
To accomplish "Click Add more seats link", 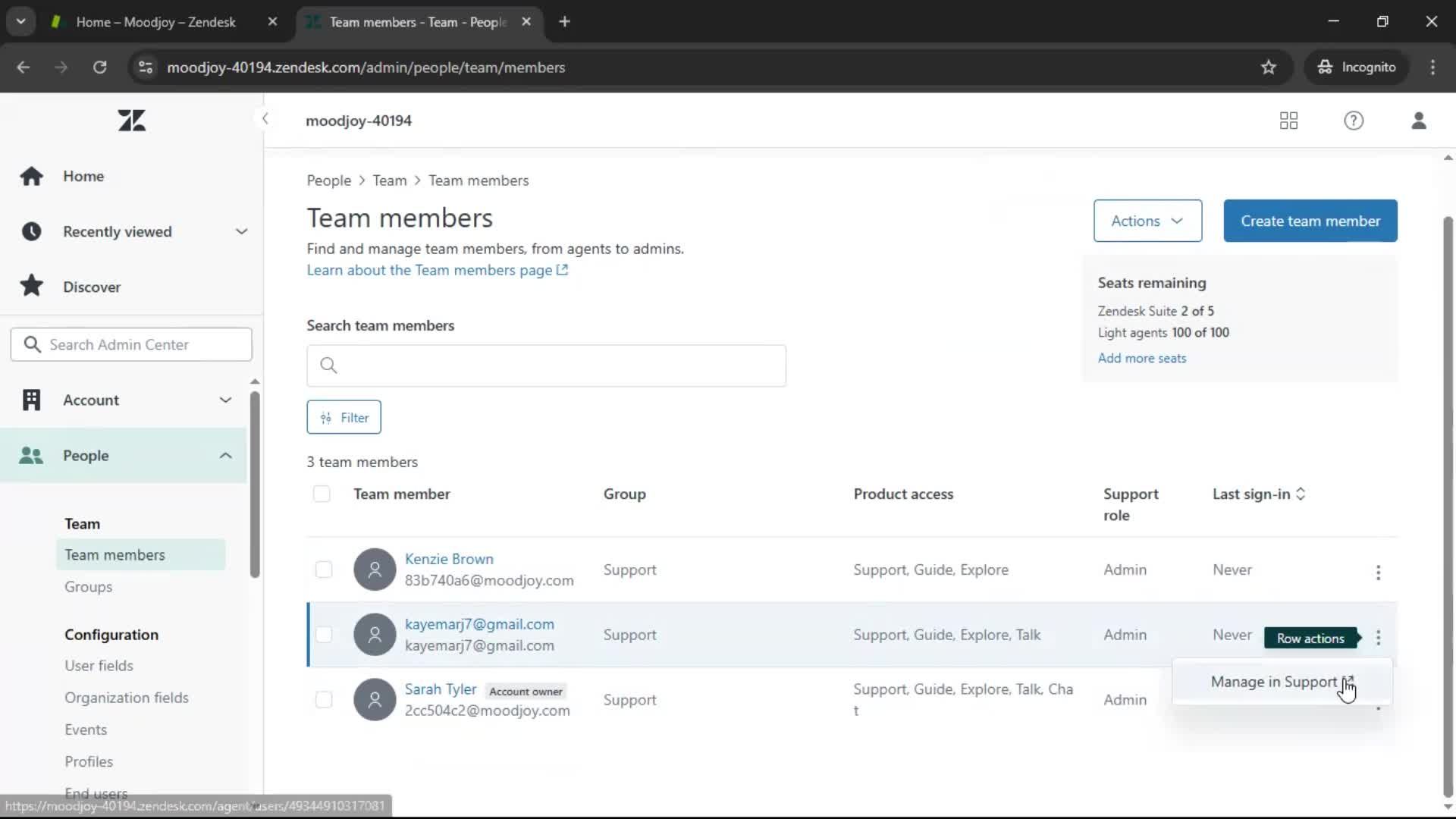I will click(1141, 358).
